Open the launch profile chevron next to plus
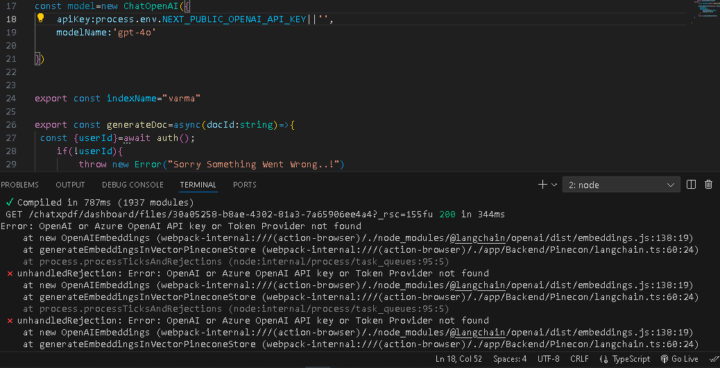The image size is (720, 368). (554, 185)
